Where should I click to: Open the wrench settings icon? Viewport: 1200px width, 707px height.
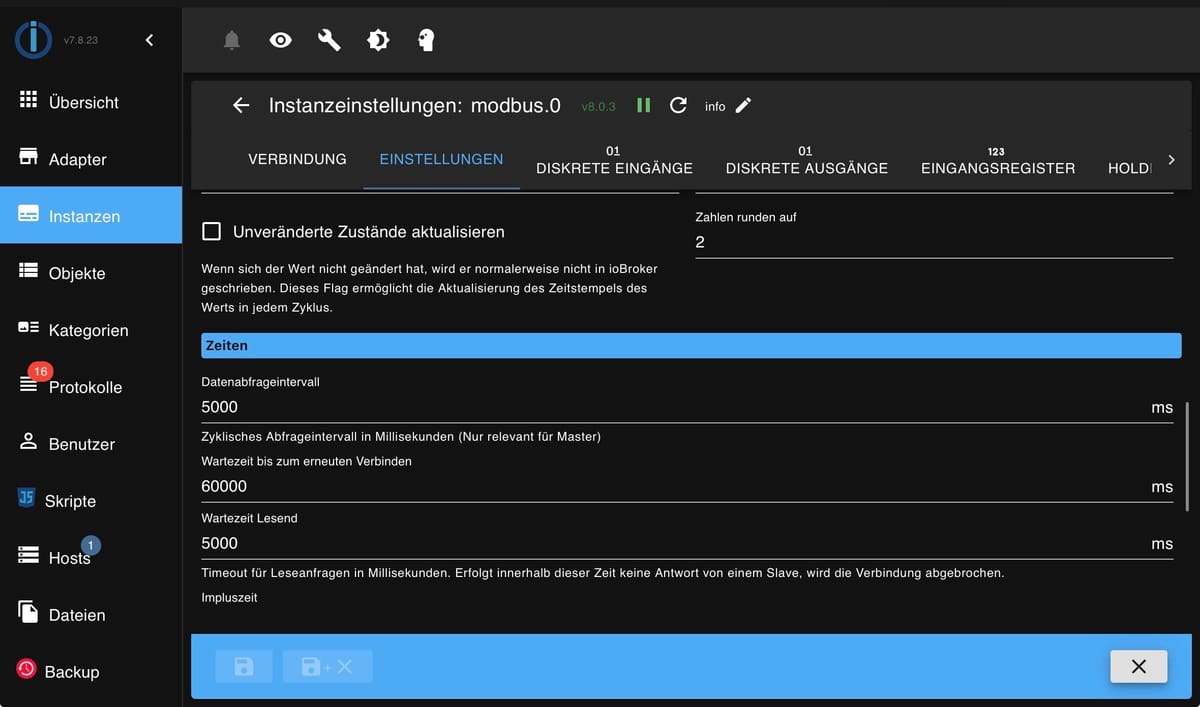329,40
